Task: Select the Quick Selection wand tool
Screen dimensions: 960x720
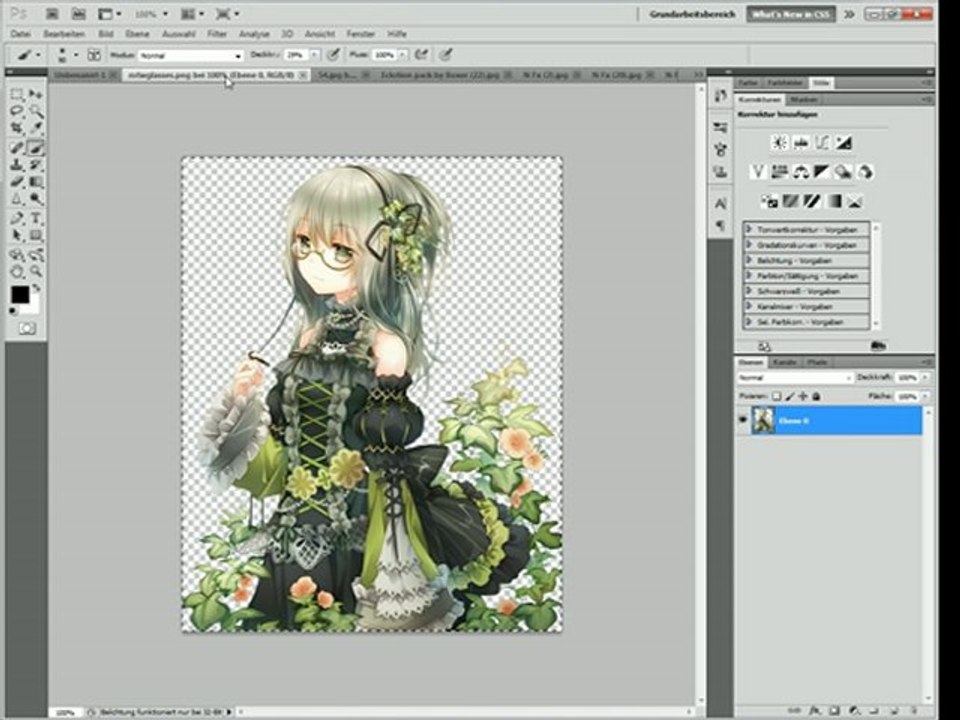Action: [x=36, y=111]
